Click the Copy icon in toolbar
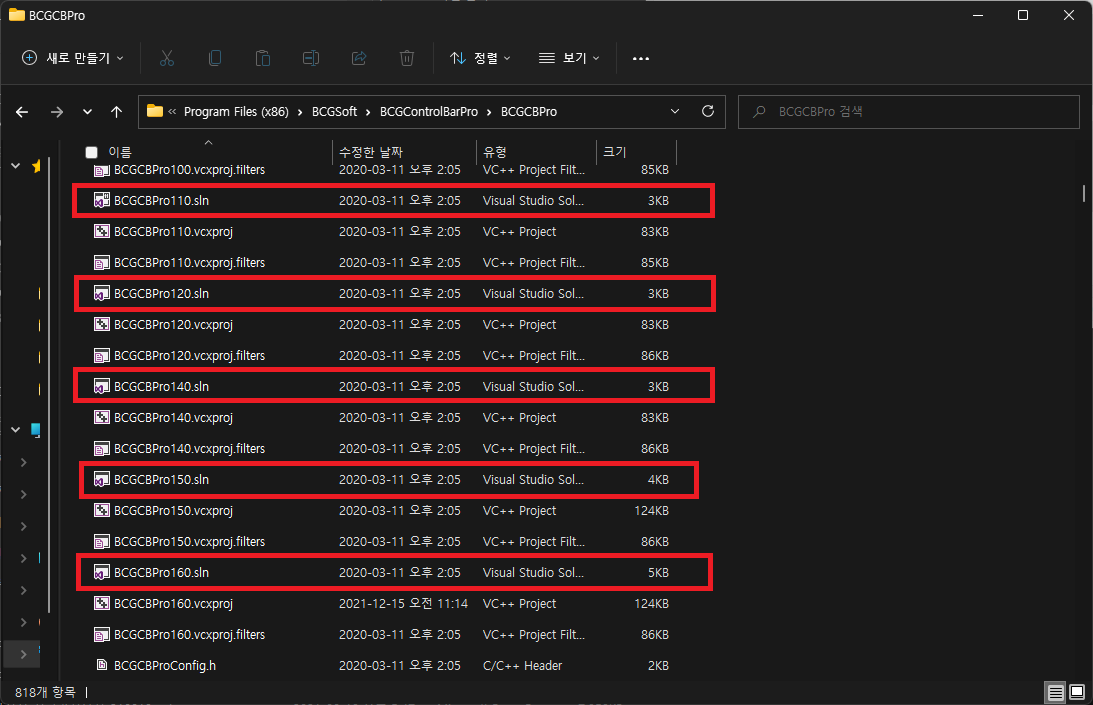Screen dimensions: 1093x705 pyautogui.click(x=215, y=59)
